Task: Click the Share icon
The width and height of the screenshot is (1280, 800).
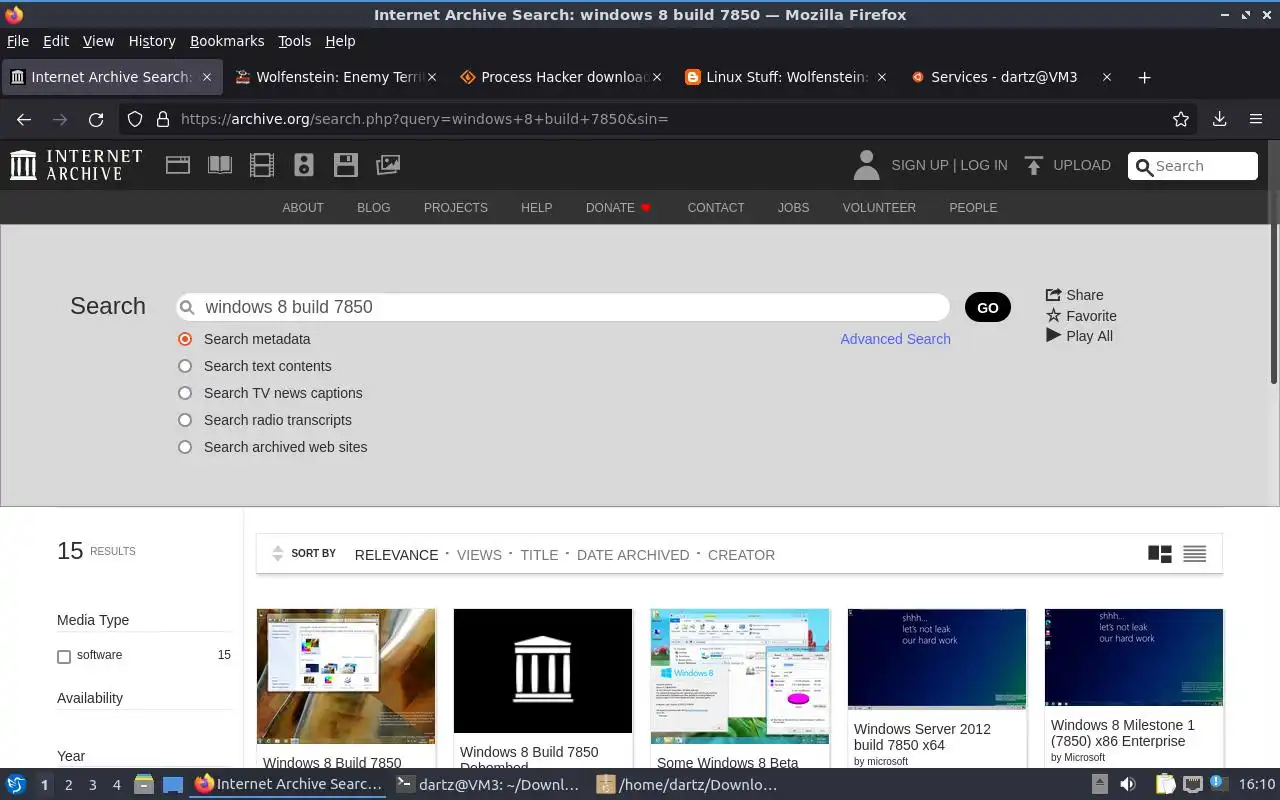Action: point(1053,294)
